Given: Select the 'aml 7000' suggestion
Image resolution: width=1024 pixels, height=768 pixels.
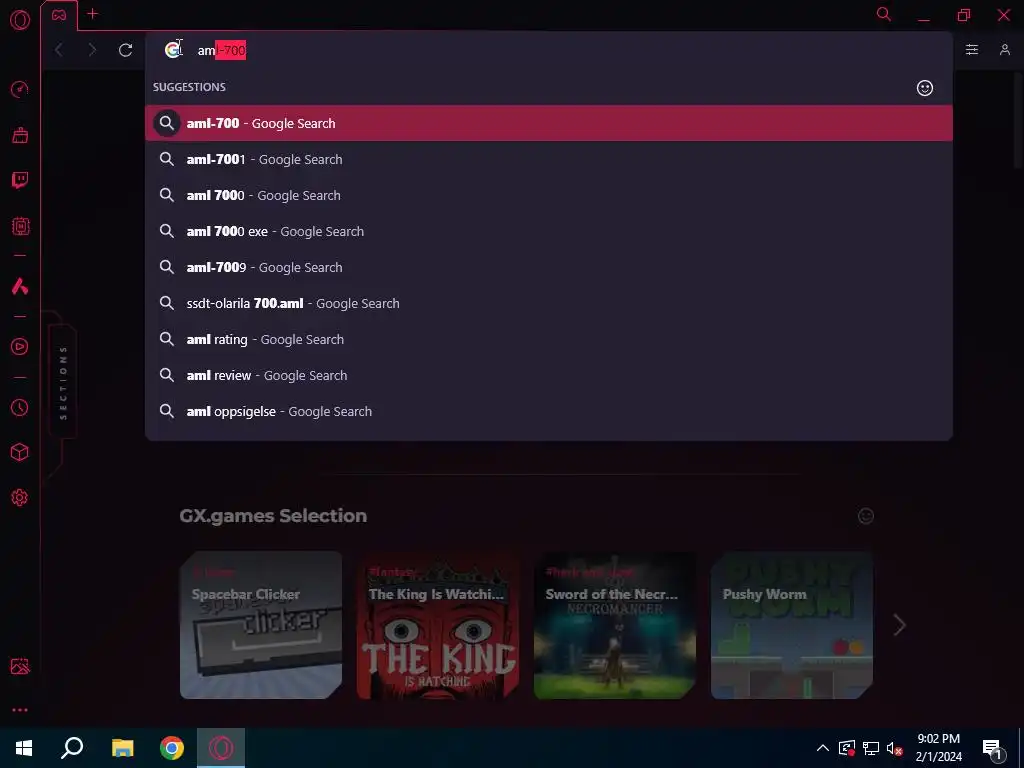Looking at the screenshot, I should [549, 195].
